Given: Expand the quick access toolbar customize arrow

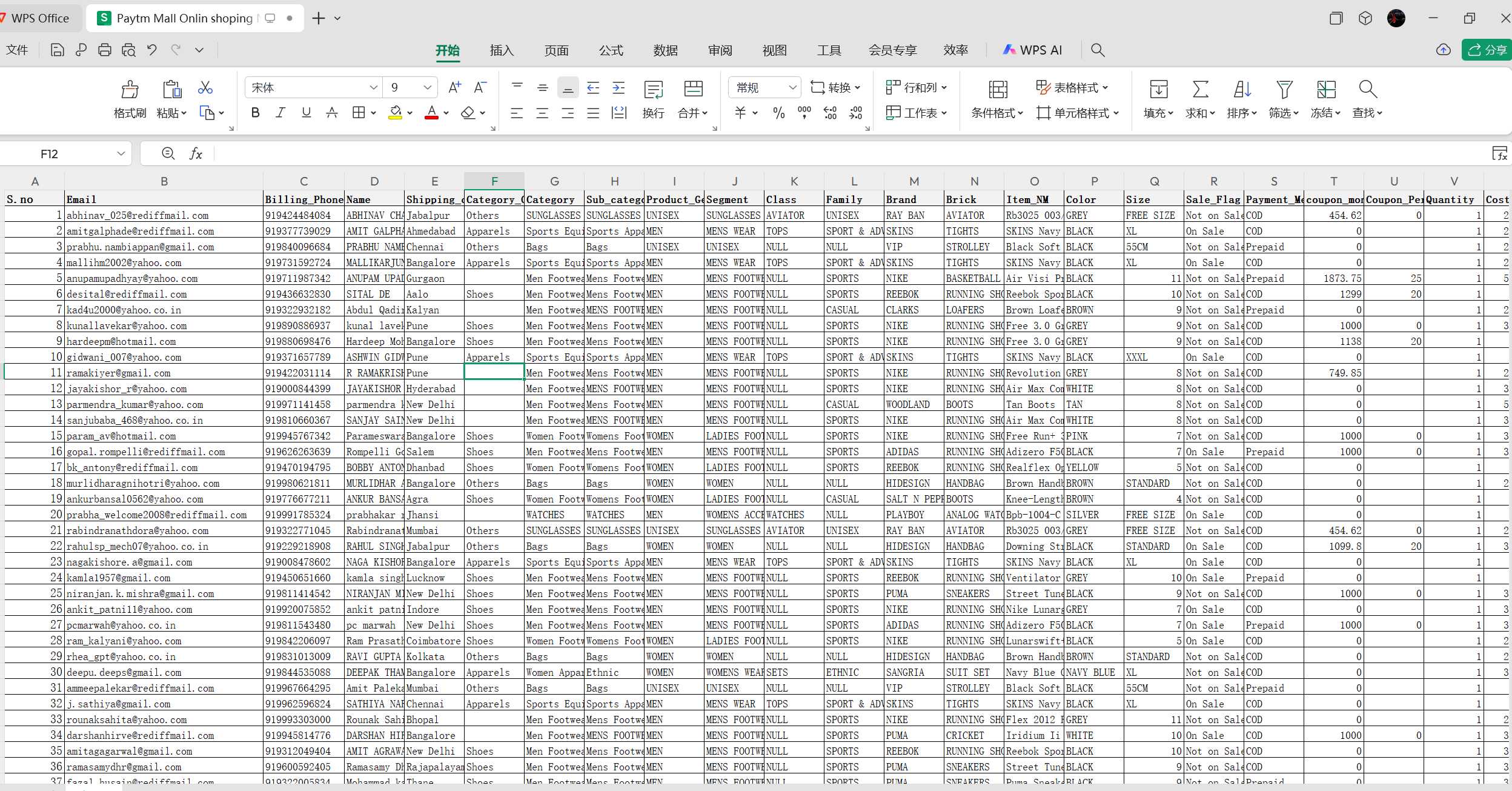Looking at the screenshot, I should [199, 50].
